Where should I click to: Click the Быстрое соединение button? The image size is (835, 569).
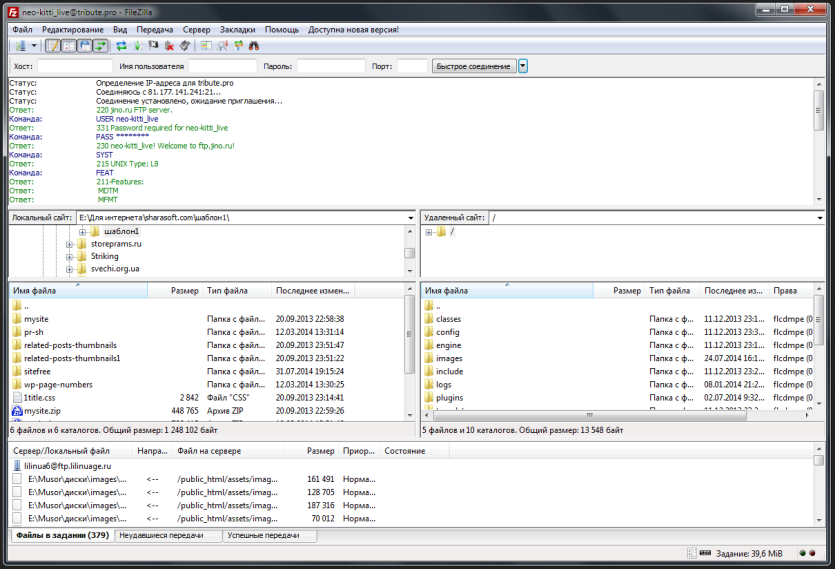(473, 66)
